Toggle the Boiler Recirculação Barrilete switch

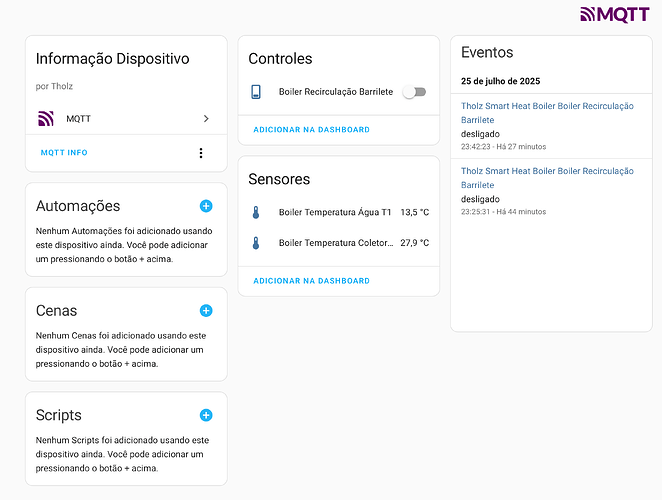(x=414, y=92)
